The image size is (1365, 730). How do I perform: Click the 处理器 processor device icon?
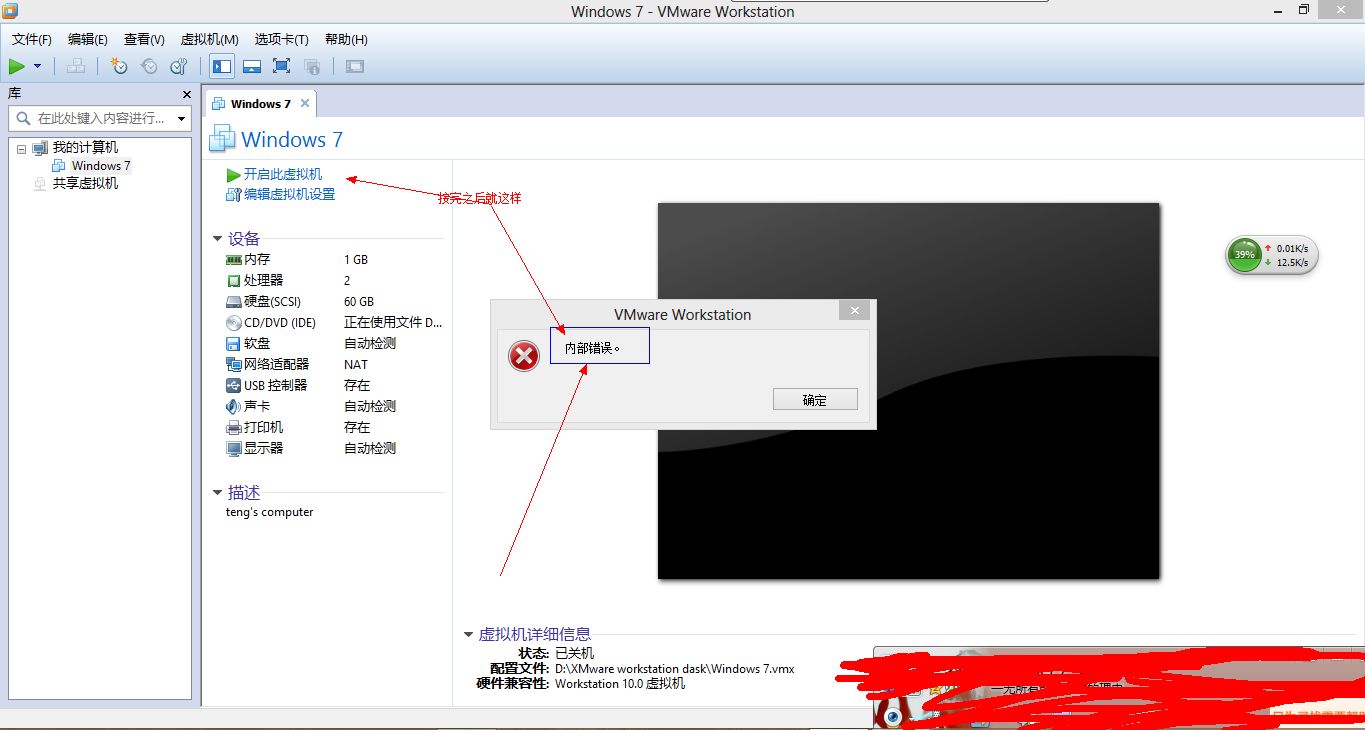(234, 280)
